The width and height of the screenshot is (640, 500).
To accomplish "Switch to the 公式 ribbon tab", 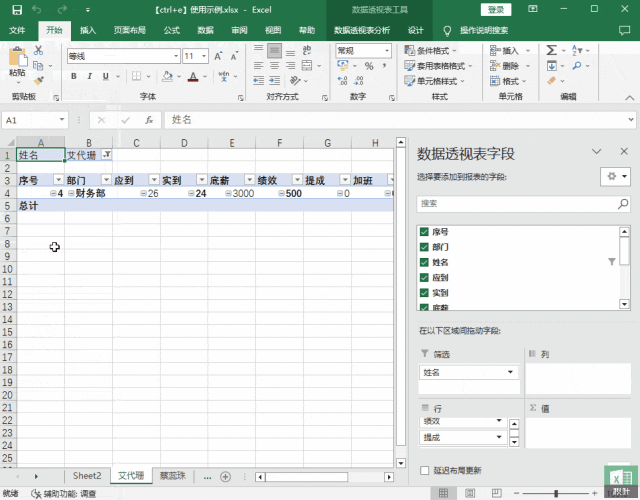I will tap(171, 30).
